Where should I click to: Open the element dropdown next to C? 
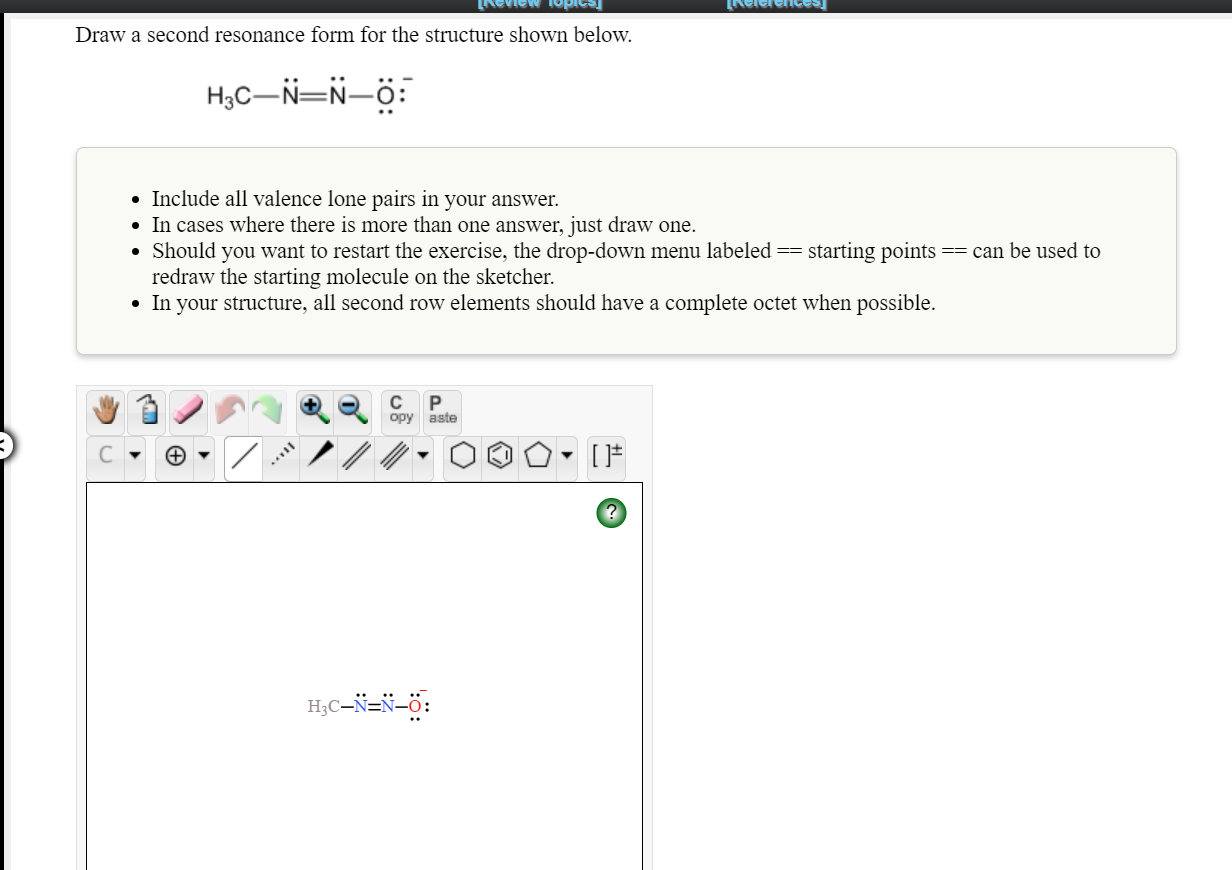pyautogui.click(x=135, y=457)
